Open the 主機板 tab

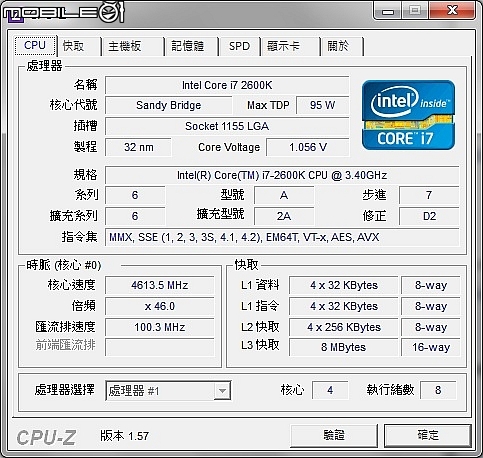[x=133, y=46]
